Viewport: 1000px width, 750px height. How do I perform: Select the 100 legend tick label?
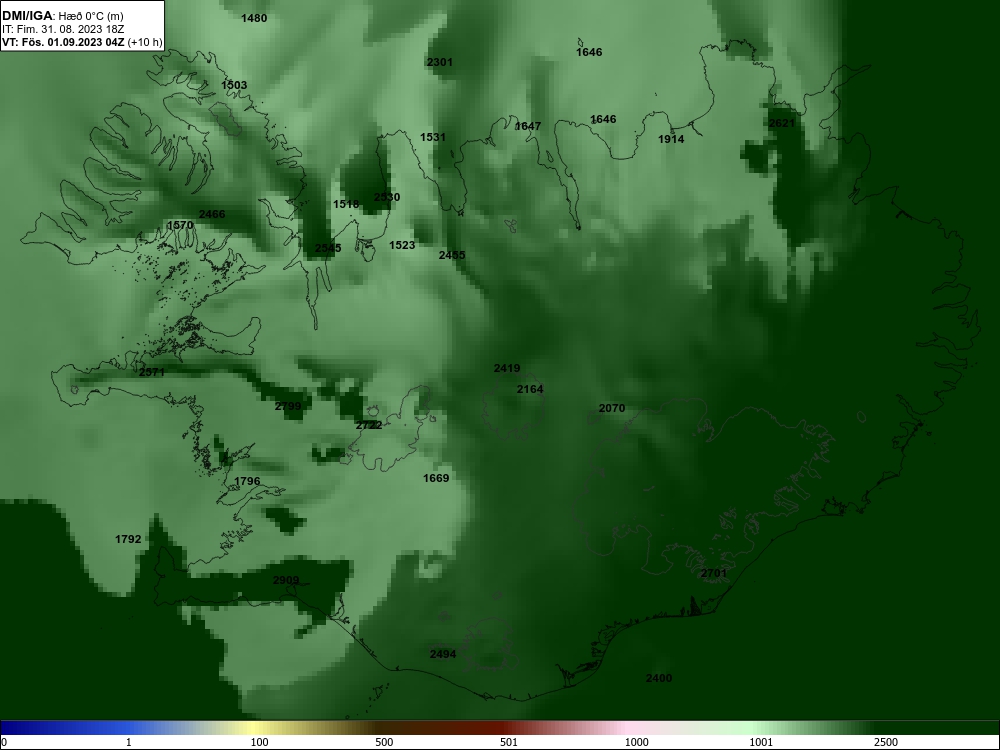[259, 742]
